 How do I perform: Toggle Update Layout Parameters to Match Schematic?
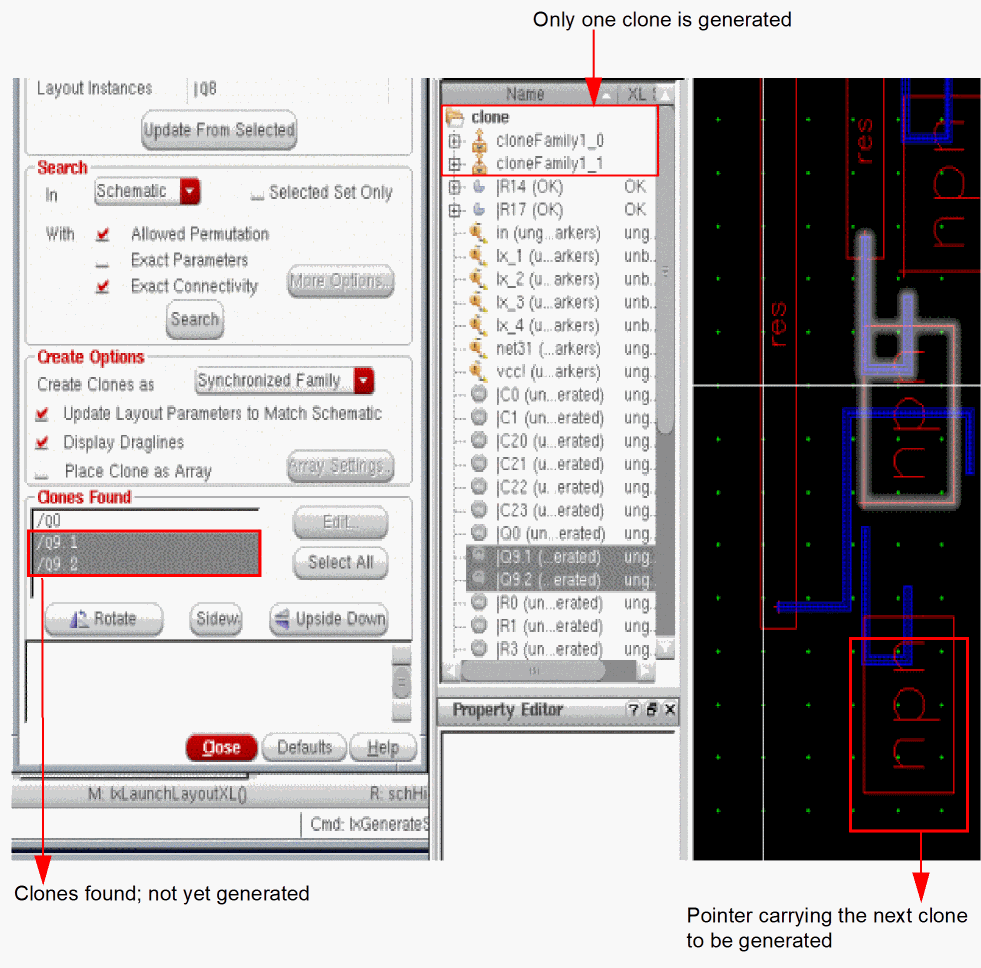pyautogui.click(x=42, y=414)
